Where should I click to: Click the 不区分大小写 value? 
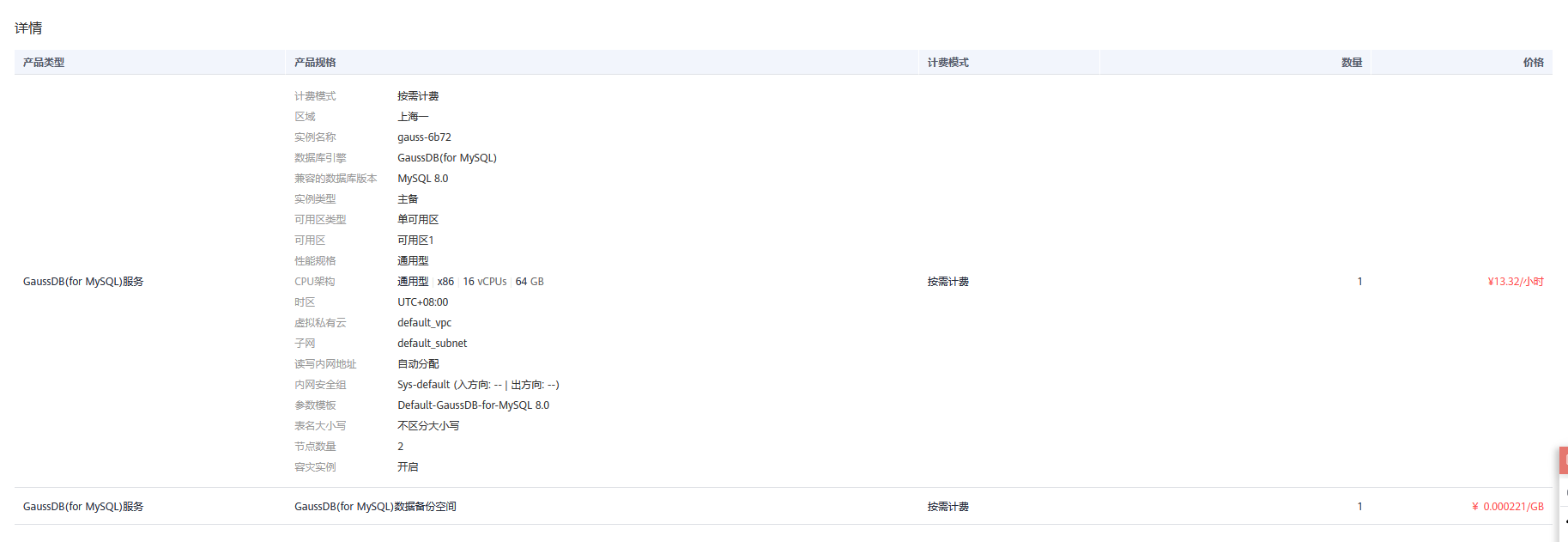[x=428, y=426]
